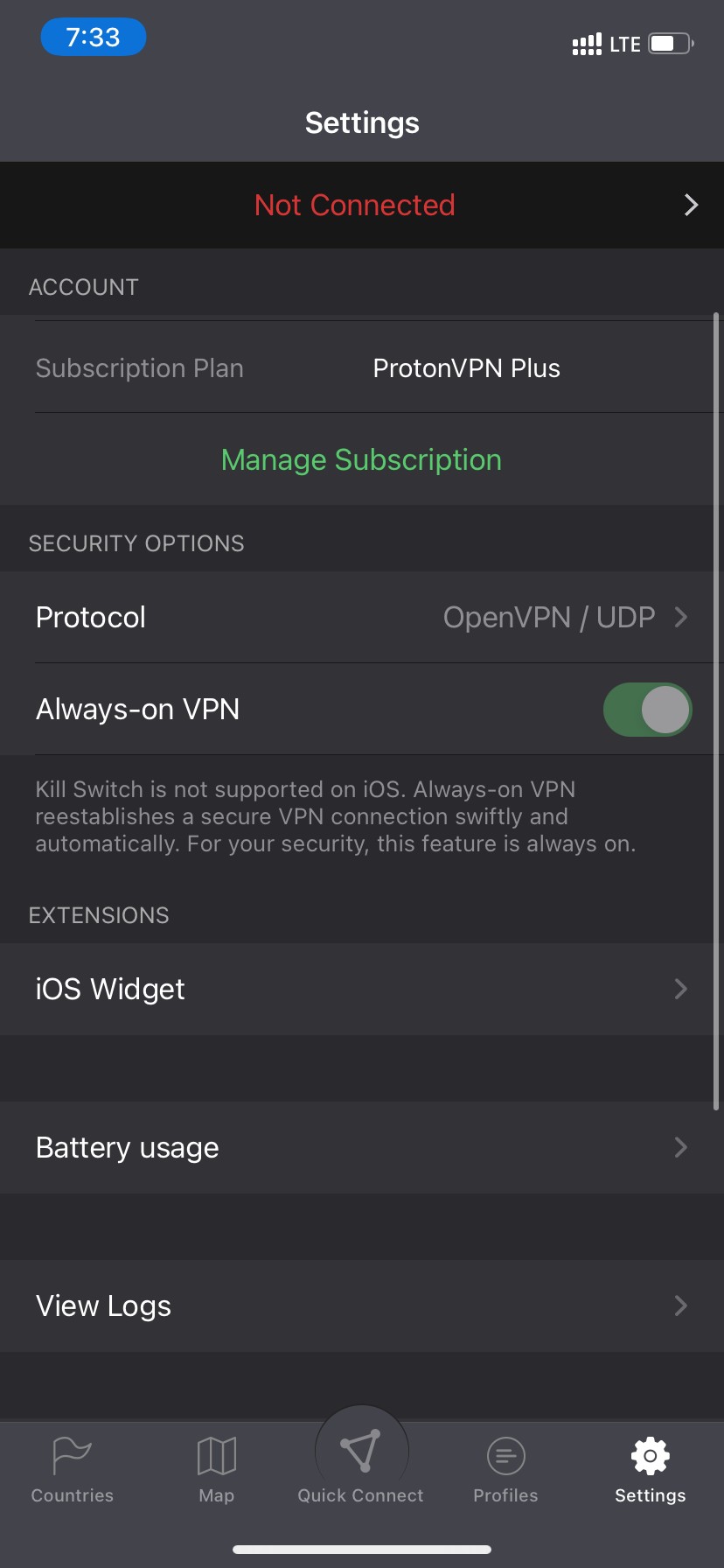Open the Battery usage row chevron

click(x=681, y=1148)
